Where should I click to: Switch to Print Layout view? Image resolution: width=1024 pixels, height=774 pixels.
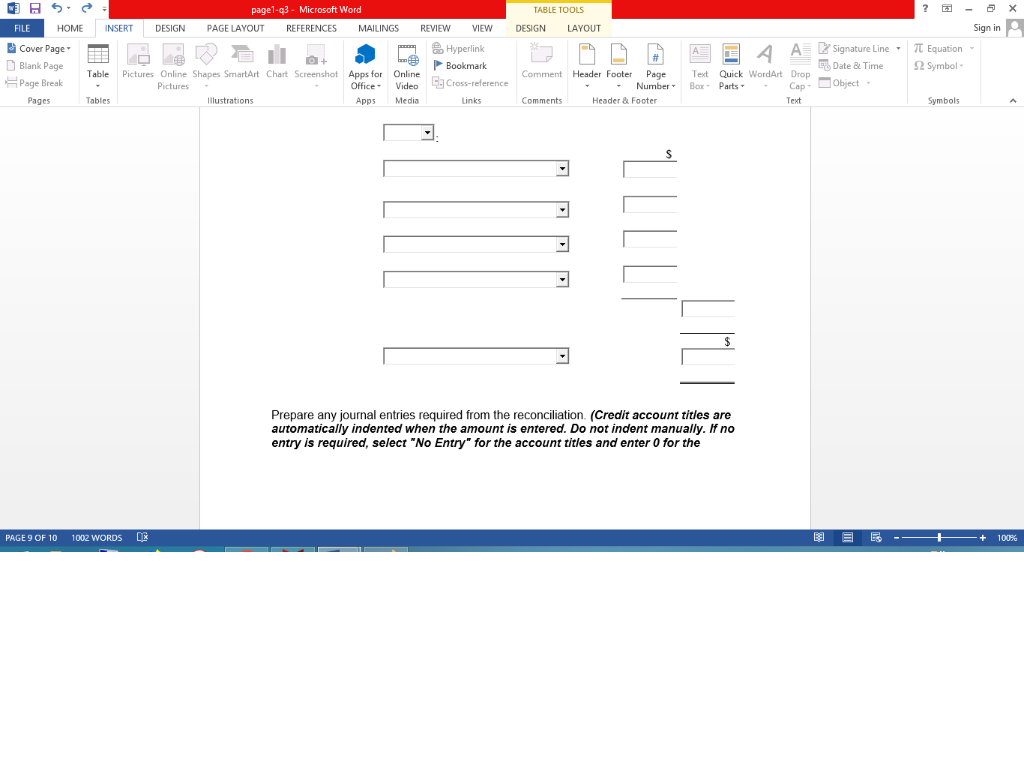[x=847, y=538]
